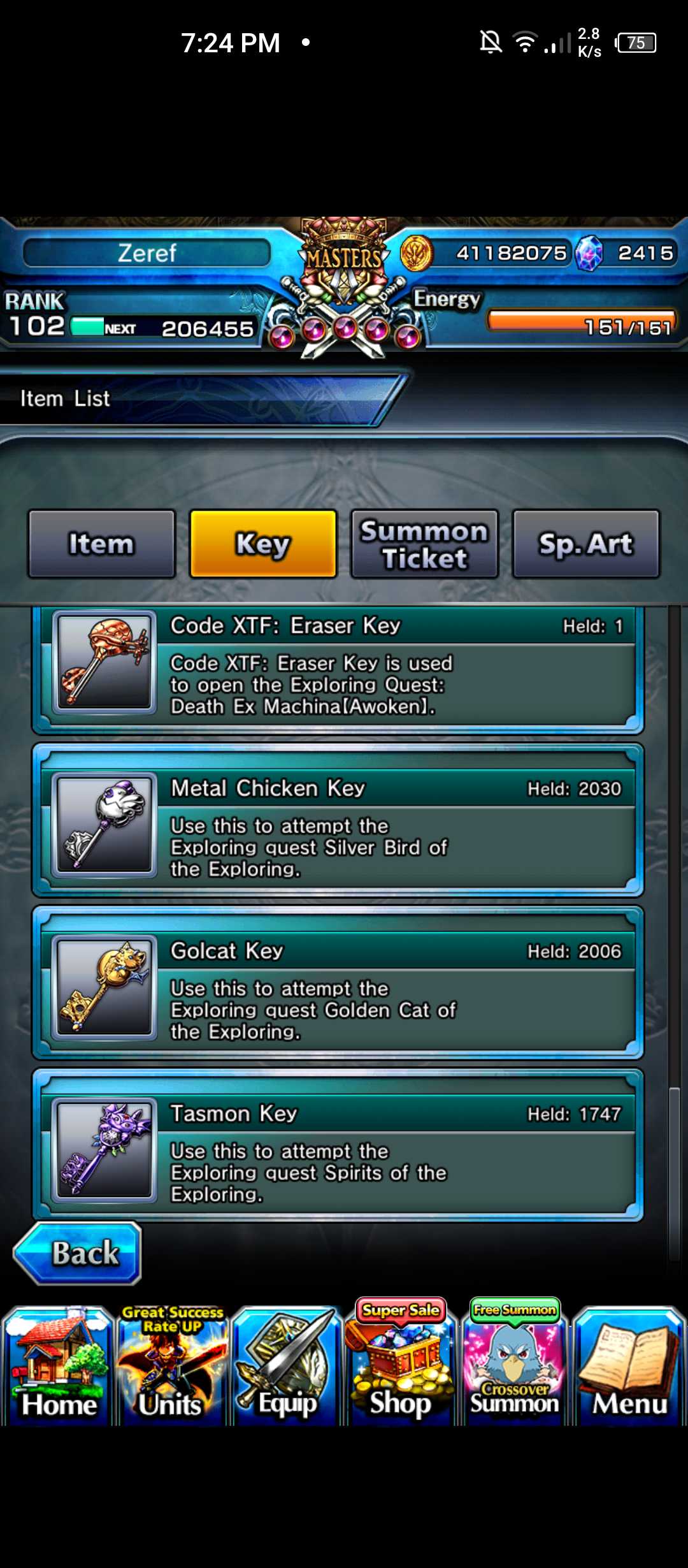
Task: Tap the Code XTF Eraser Key icon
Action: click(104, 662)
